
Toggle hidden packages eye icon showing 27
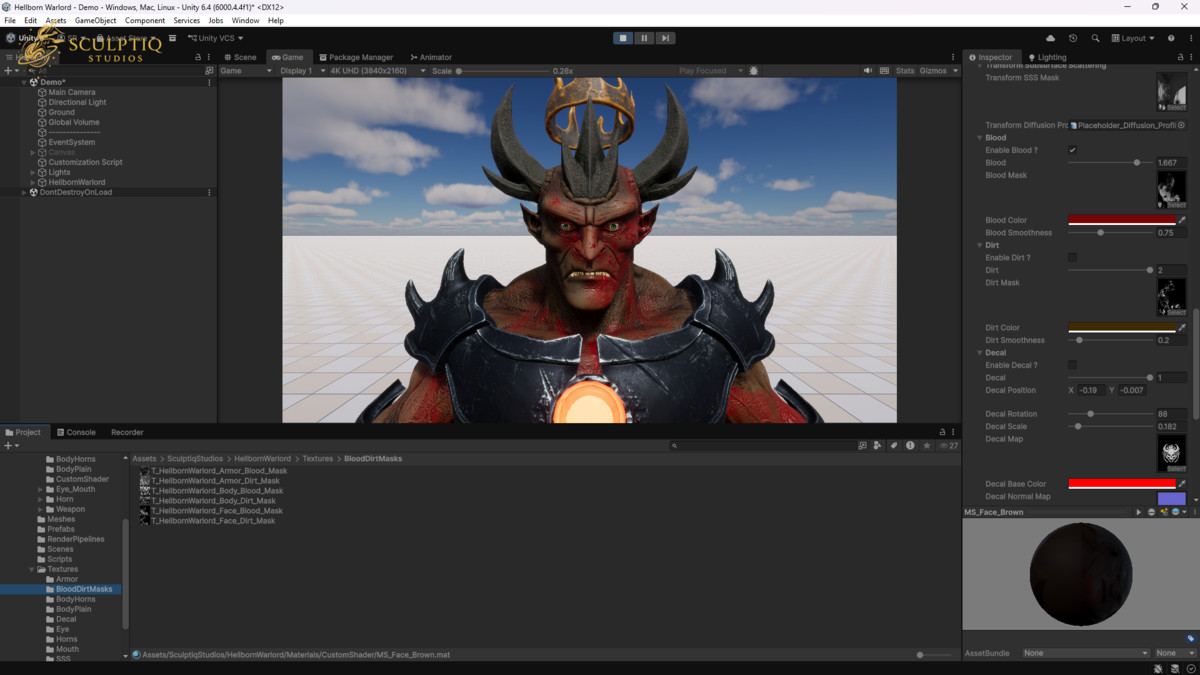948,446
